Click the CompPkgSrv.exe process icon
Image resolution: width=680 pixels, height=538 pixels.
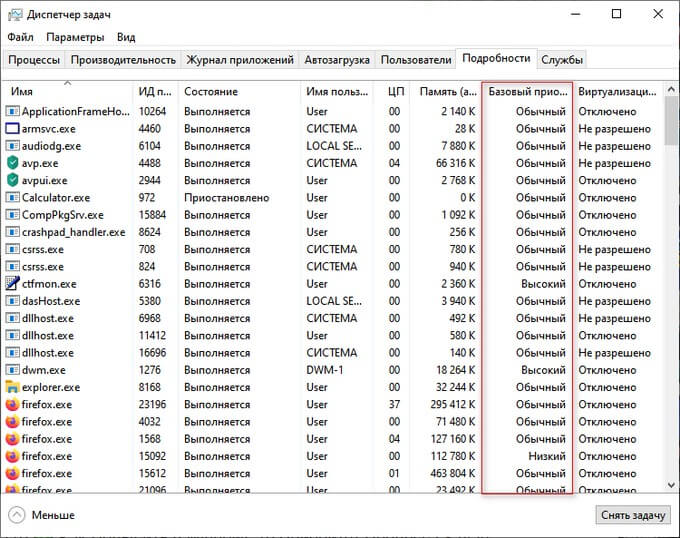(x=12, y=215)
